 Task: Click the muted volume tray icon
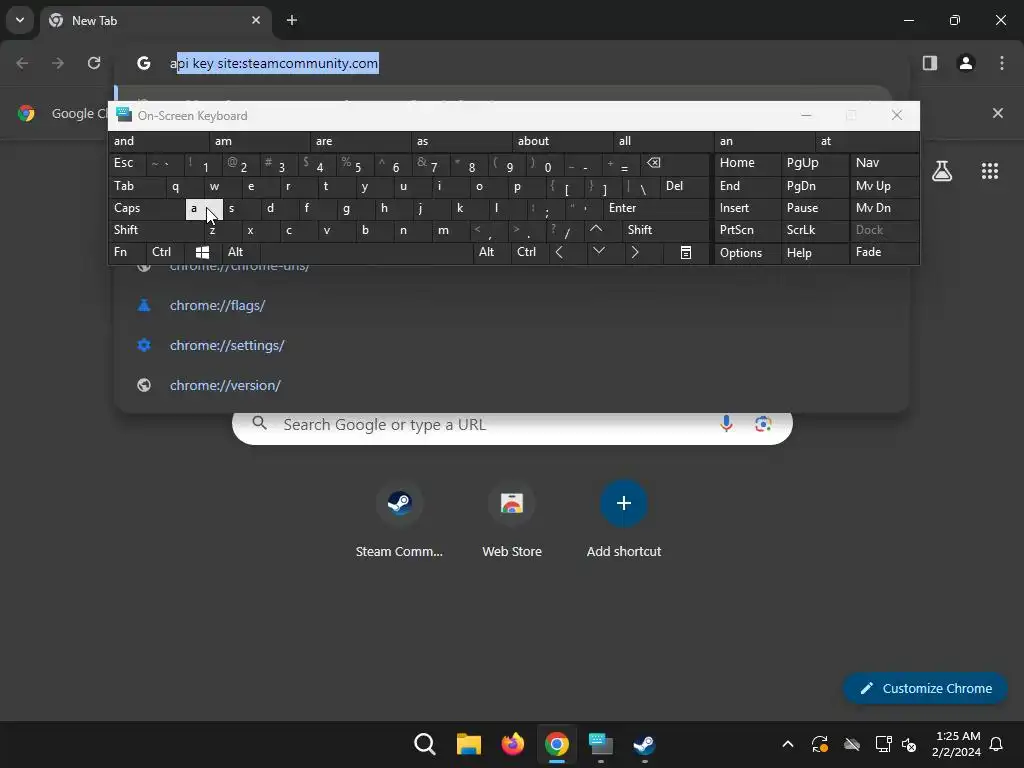(908, 744)
